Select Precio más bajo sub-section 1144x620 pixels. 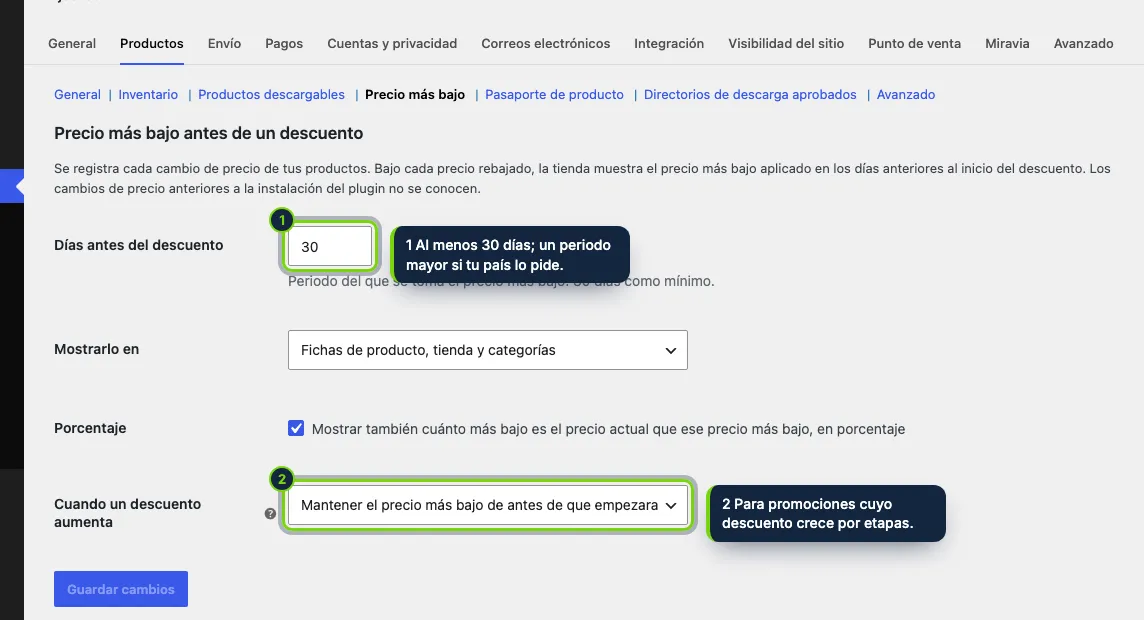coord(414,95)
